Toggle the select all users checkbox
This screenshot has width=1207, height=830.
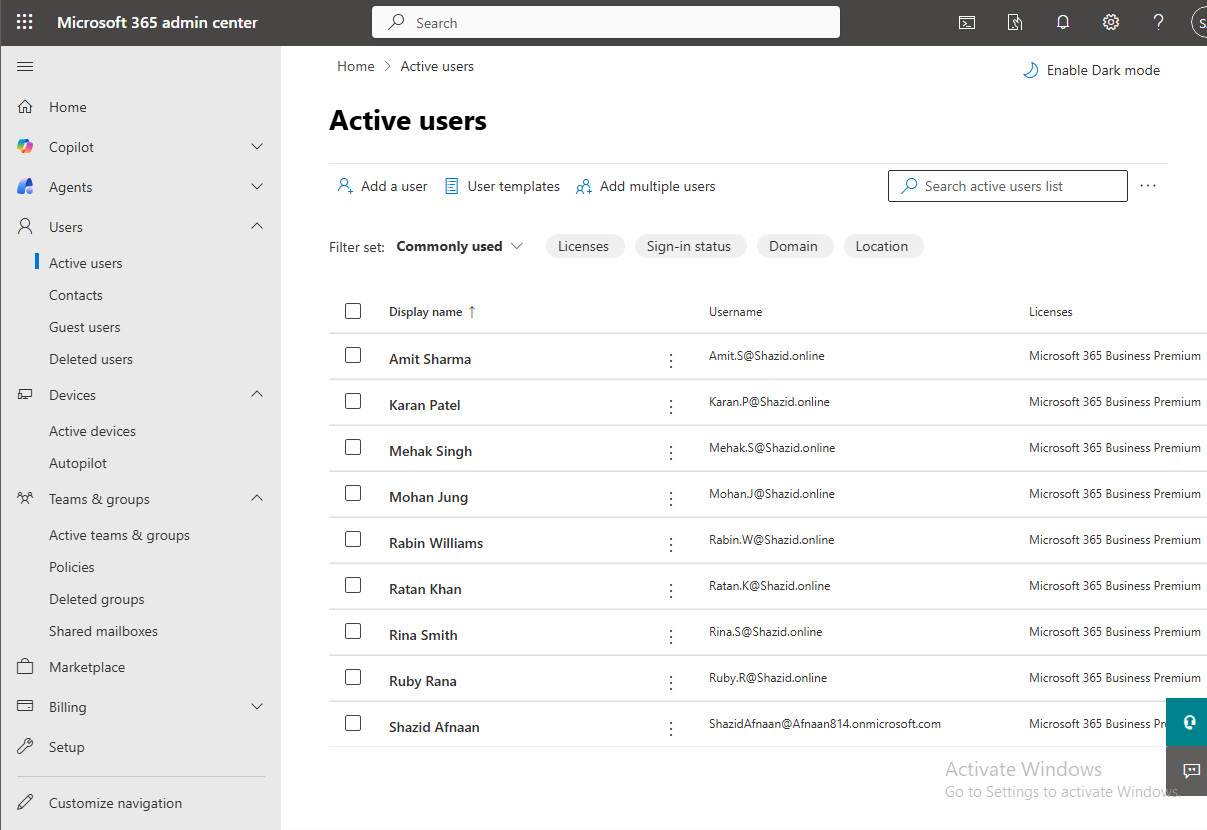pyautogui.click(x=353, y=311)
